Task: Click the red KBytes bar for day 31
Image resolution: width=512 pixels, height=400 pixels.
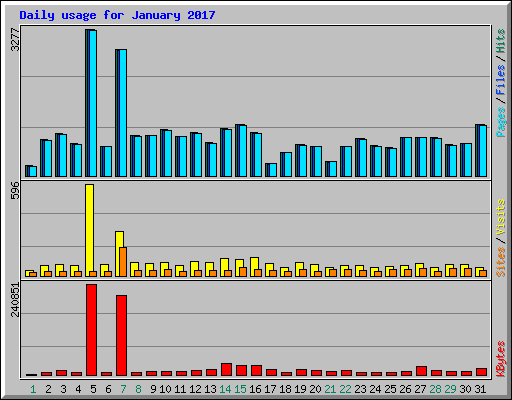Action: click(481, 372)
